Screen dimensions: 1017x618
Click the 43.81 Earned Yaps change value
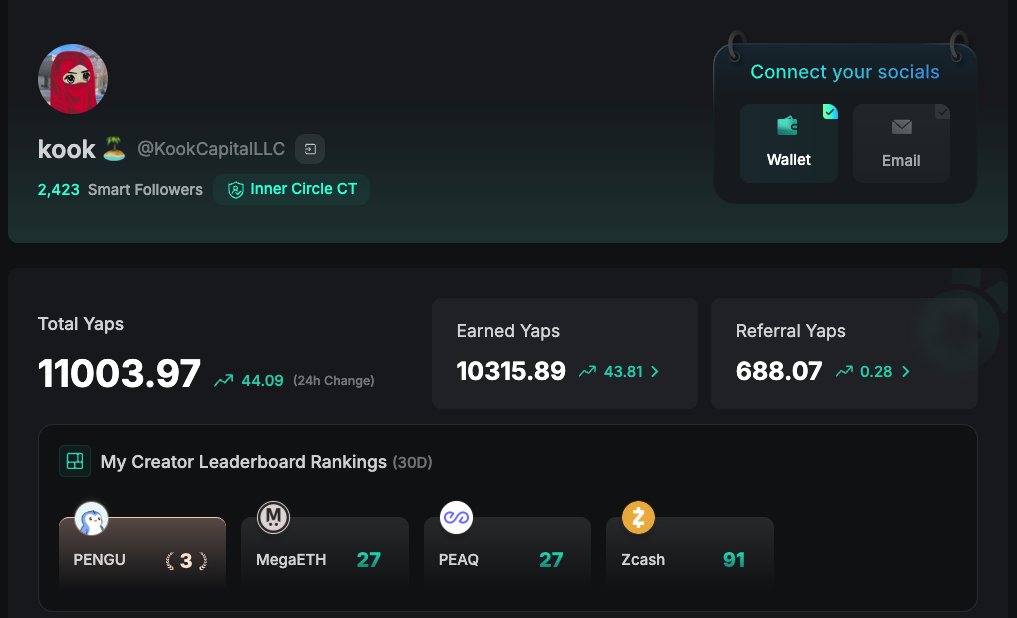(623, 372)
